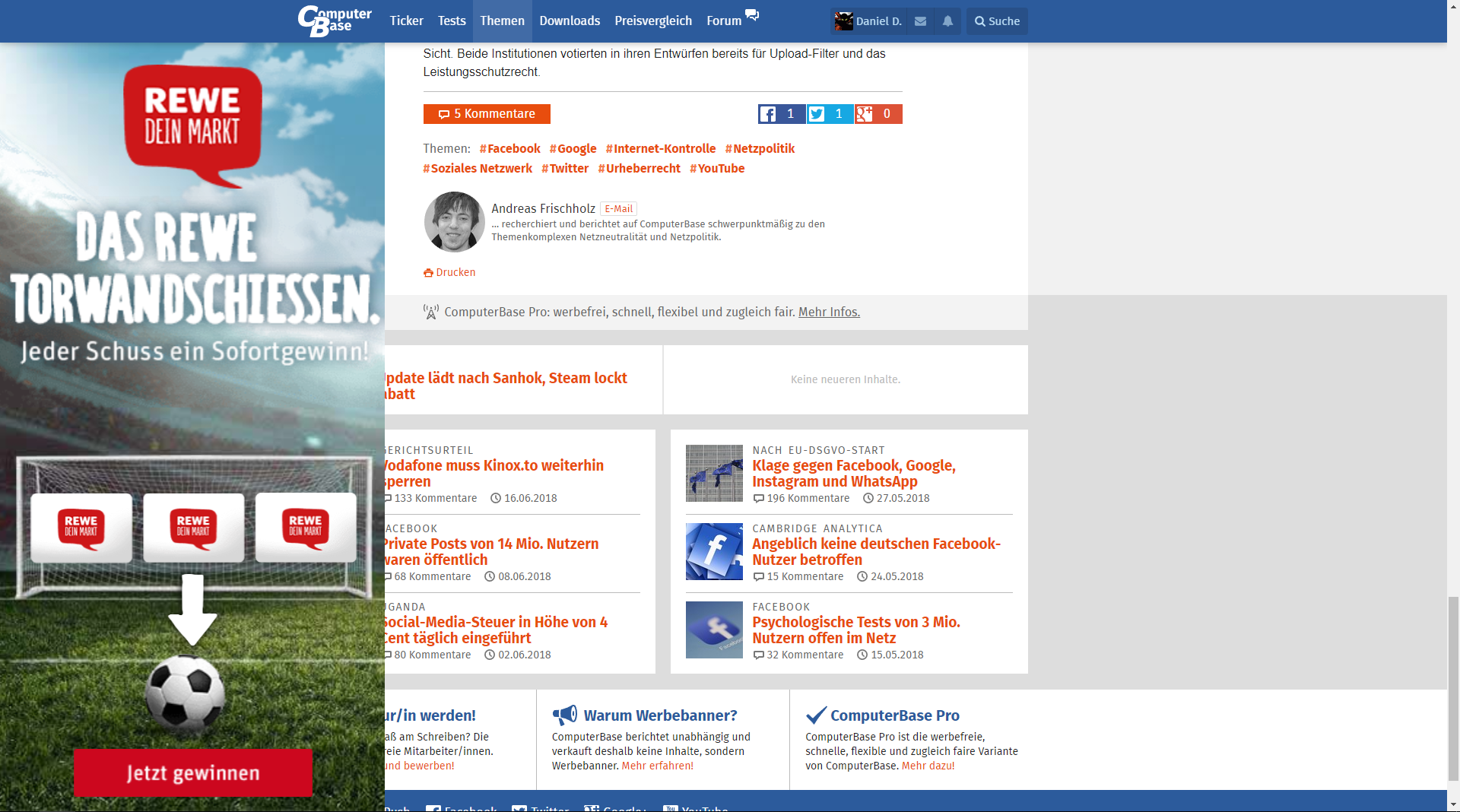This screenshot has height=812, width=1460.
Task: Open Vodafone Kinox.to article headline
Action: [494, 474]
